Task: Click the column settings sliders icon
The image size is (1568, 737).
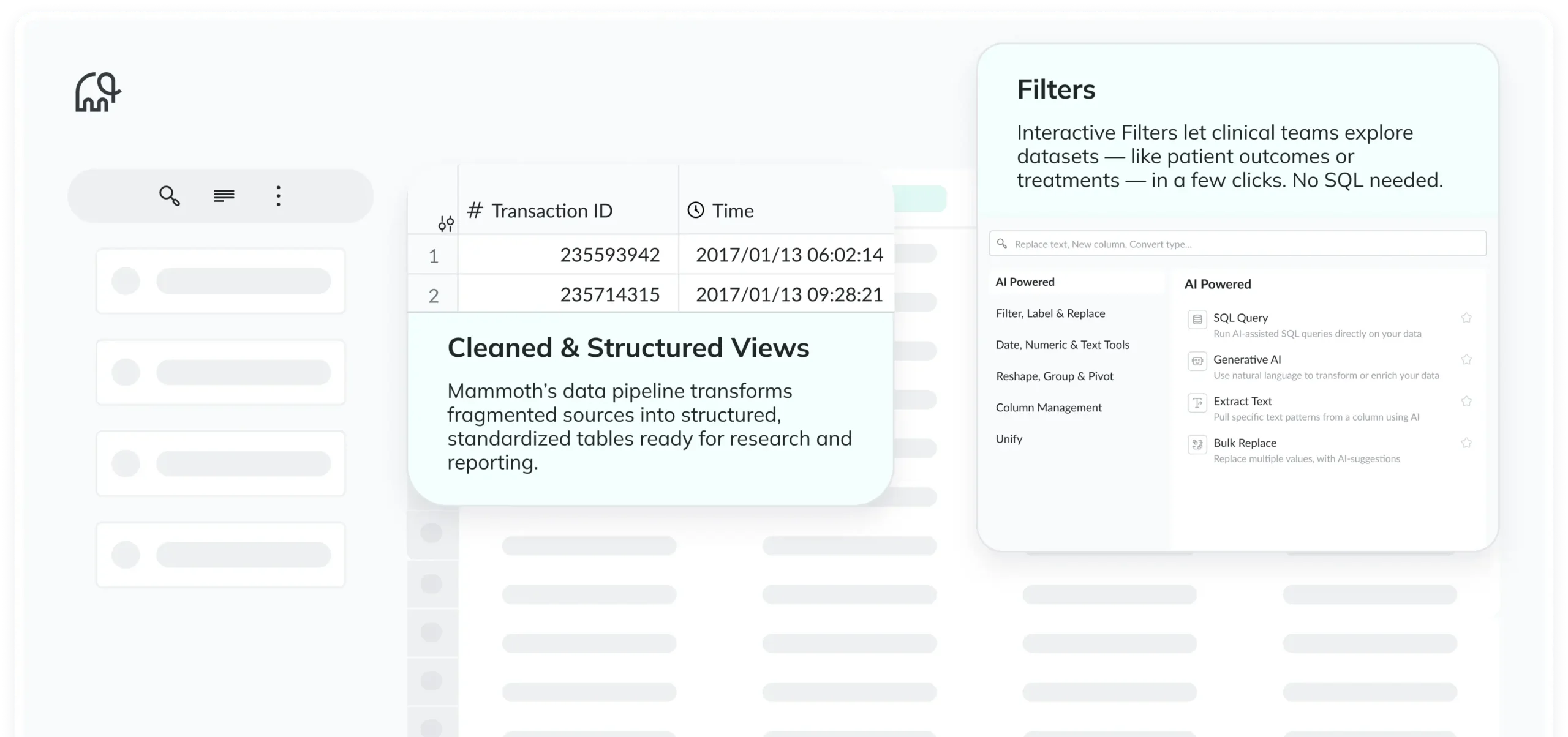Action: point(446,224)
